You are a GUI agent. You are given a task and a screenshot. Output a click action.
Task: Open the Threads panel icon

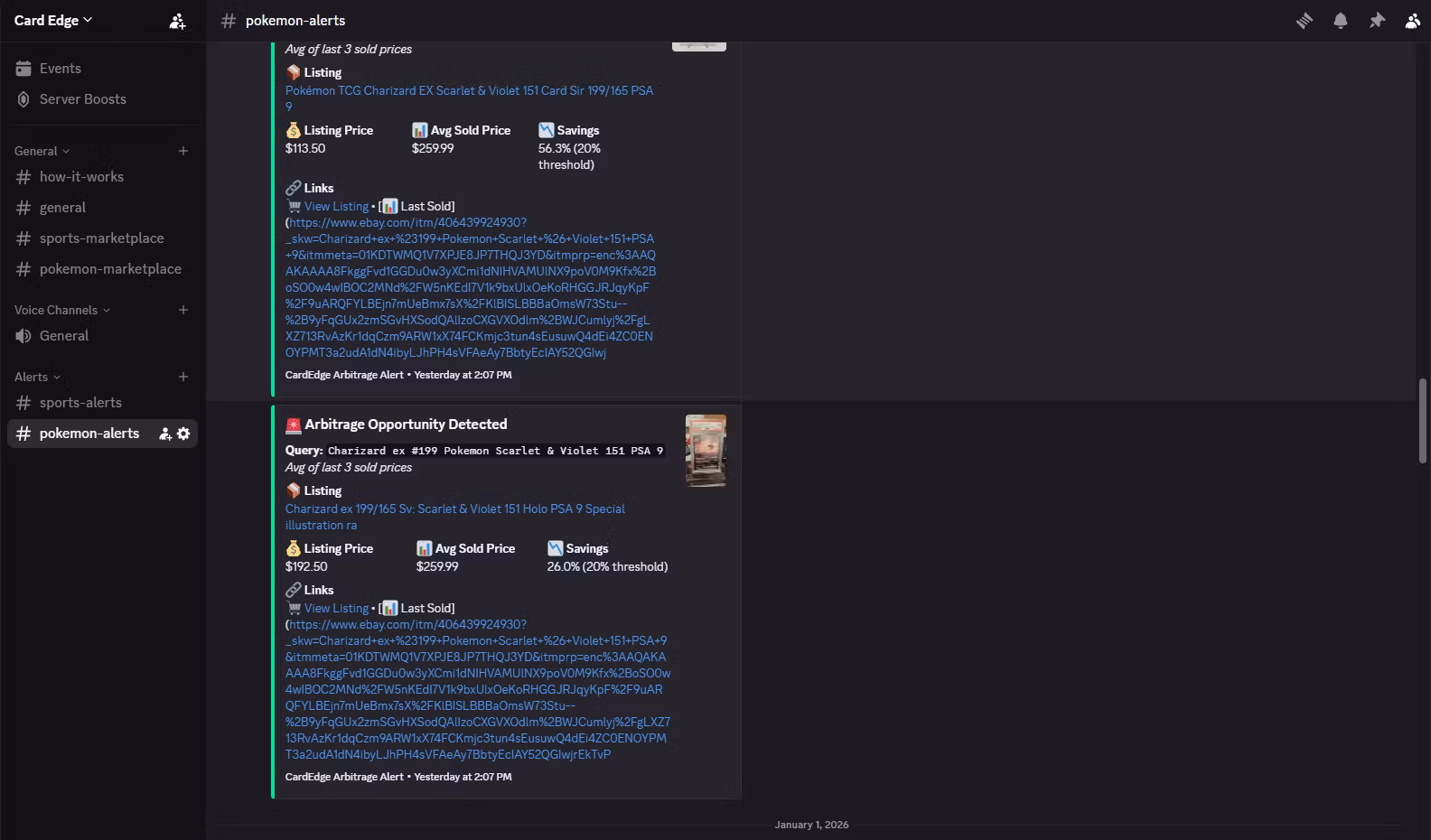[x=1304, y=21]
